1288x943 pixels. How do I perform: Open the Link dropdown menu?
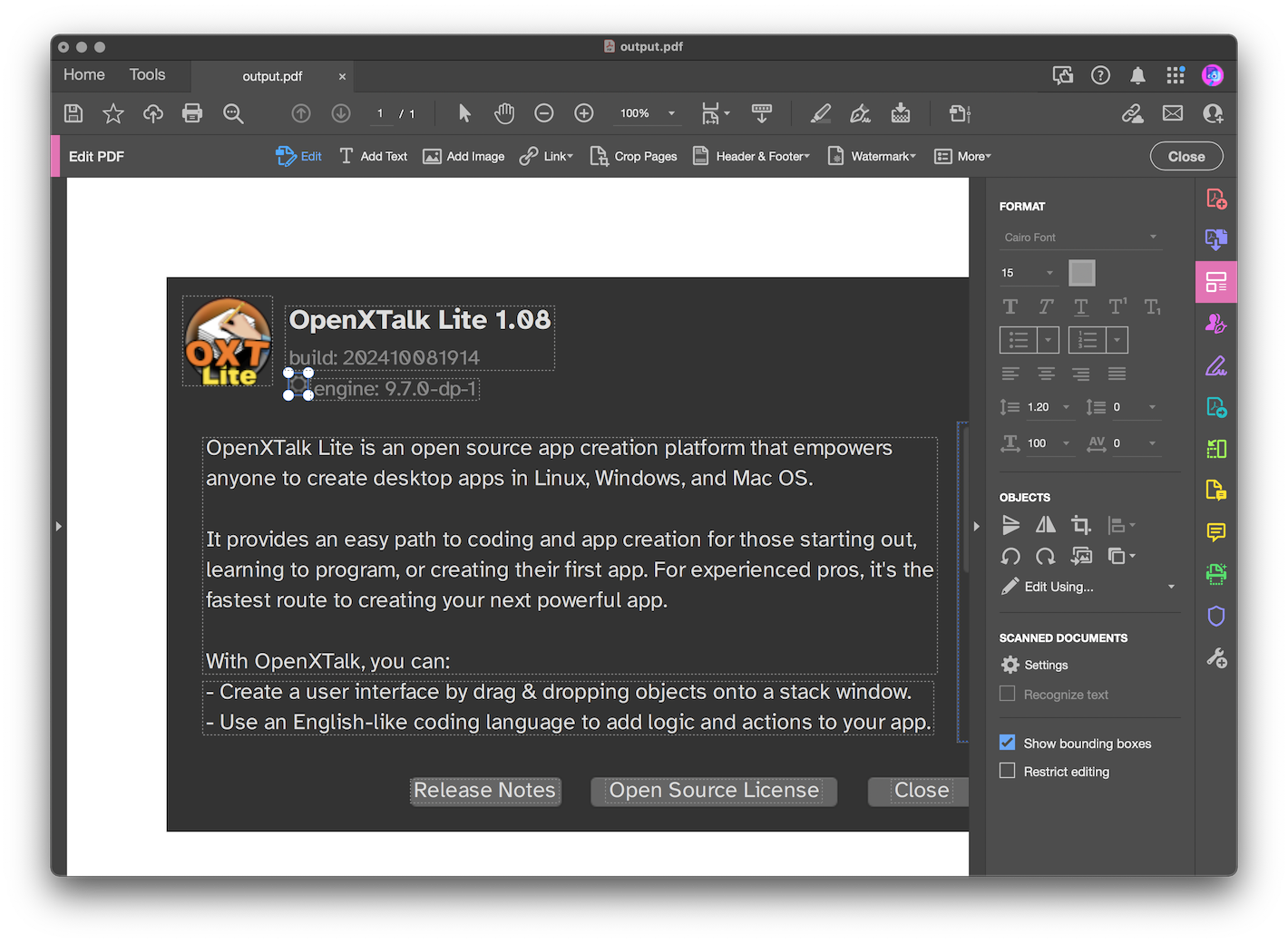tap(547, 156)
